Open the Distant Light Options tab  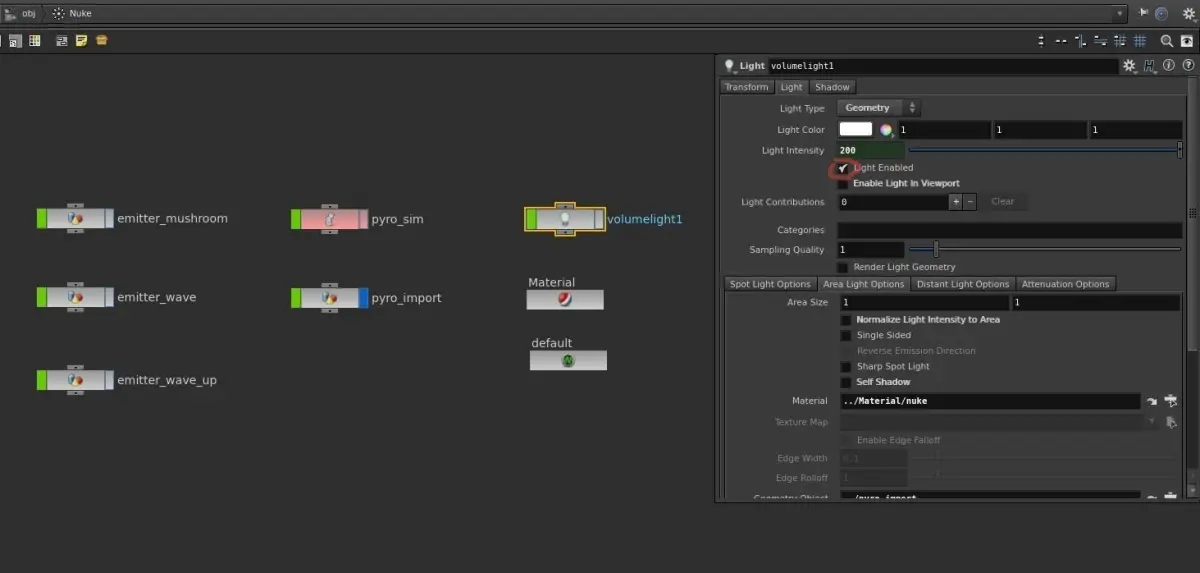(963, 284)
